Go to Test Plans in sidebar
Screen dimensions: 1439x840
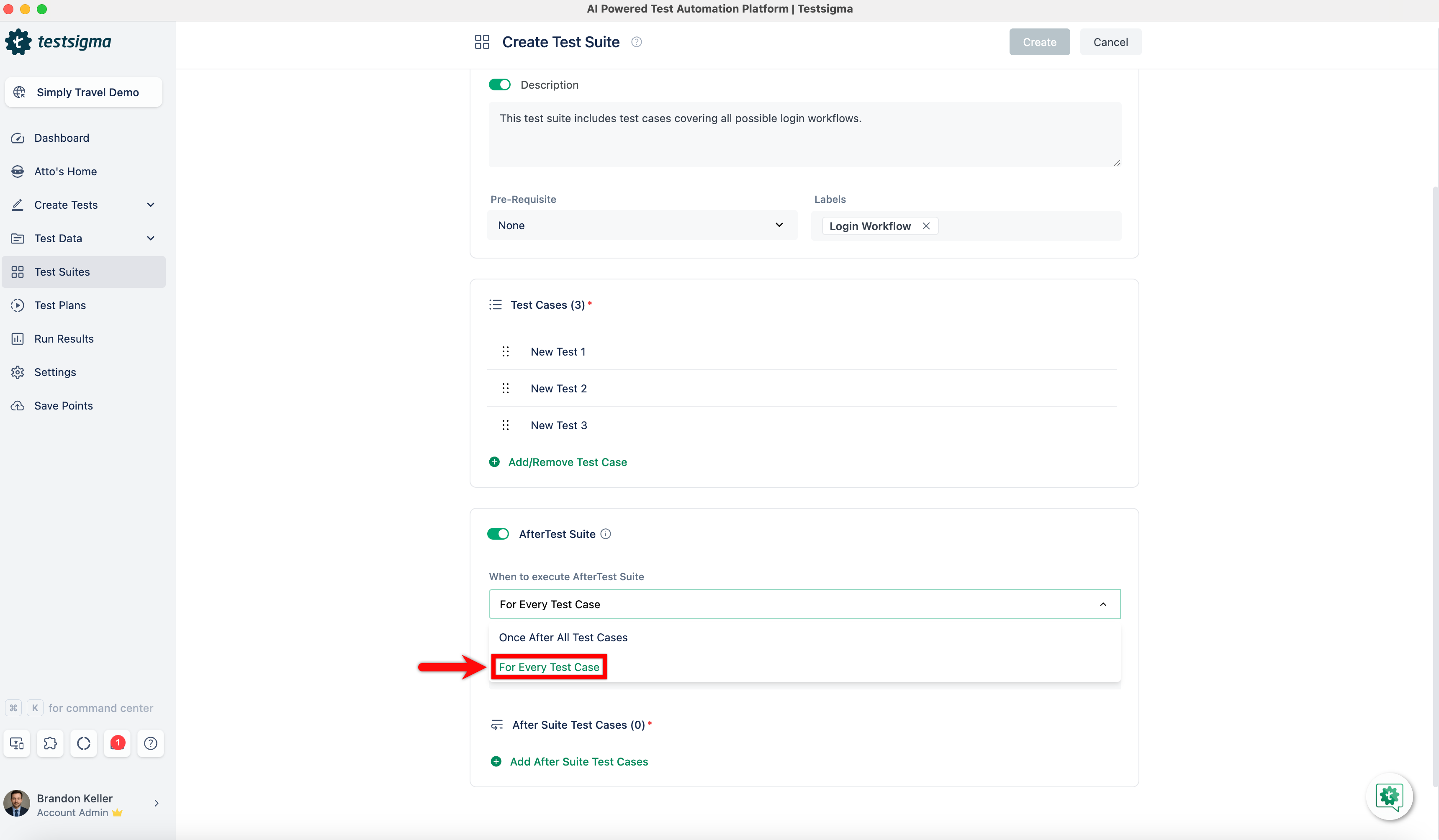(60, 305)
